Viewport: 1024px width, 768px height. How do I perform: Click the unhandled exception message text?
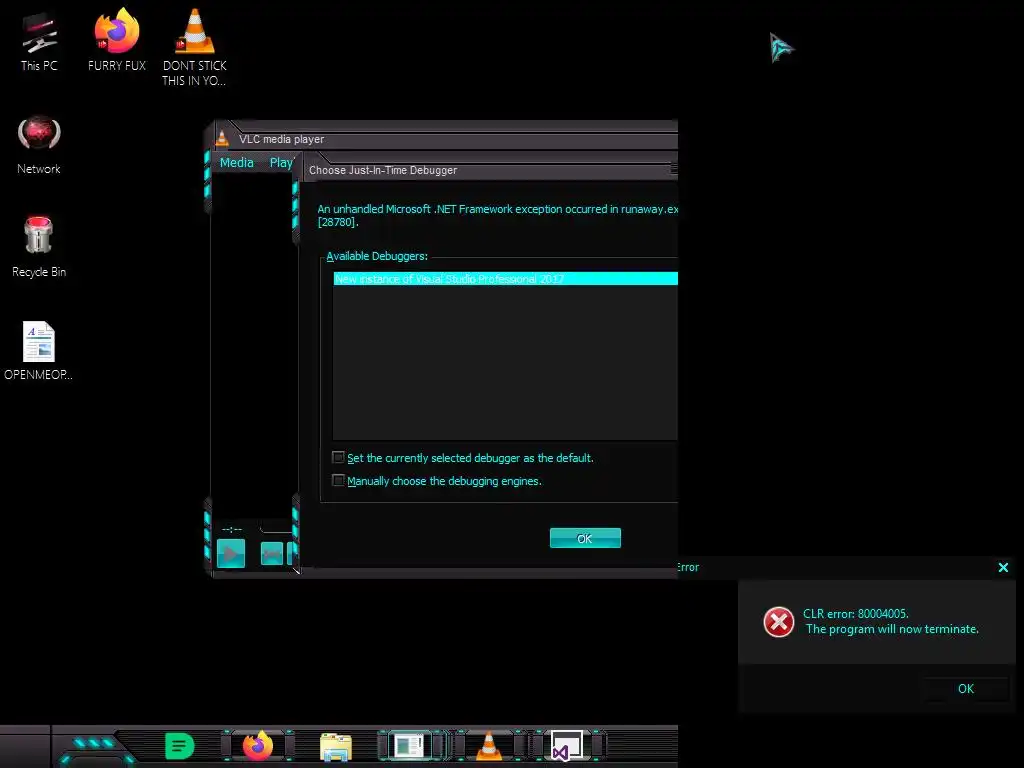coord(498,216)
